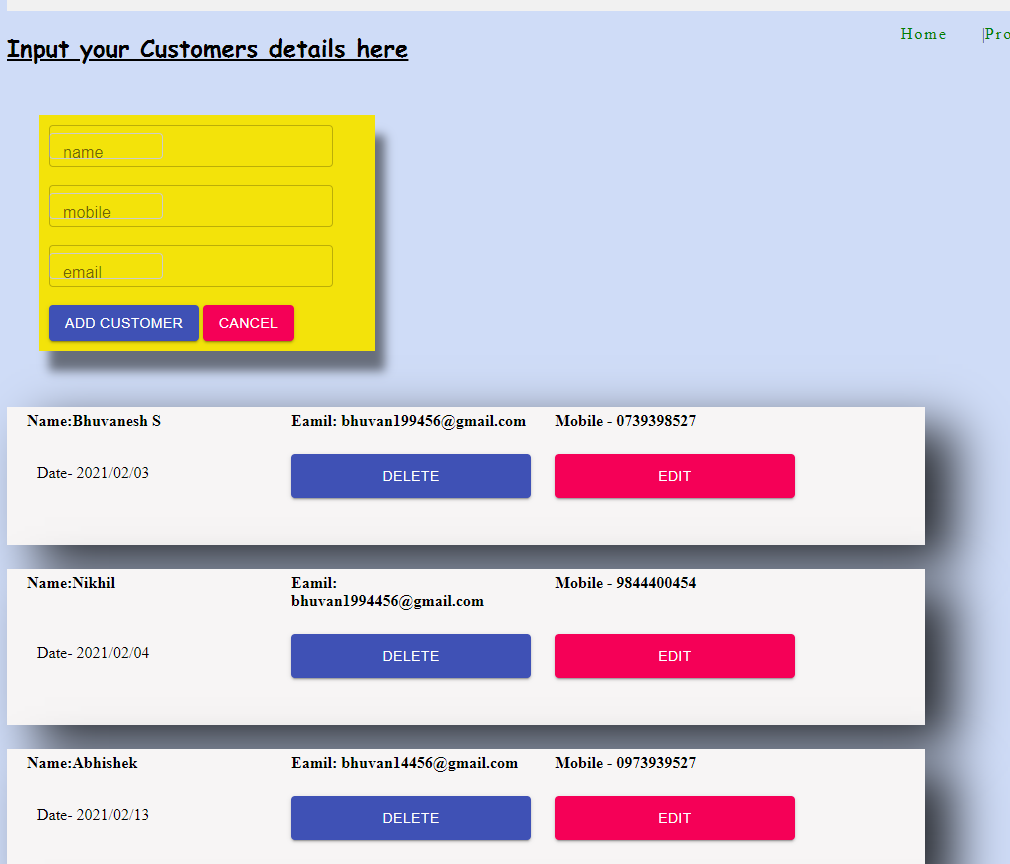1010x864 pixels.
Task: Click the date 2021/02/13
Action: (x=113, y=815)
